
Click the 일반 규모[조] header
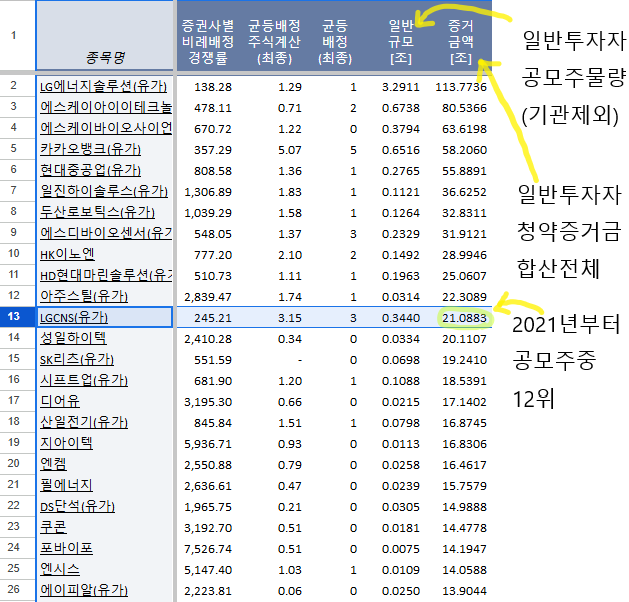click(401, 42)
